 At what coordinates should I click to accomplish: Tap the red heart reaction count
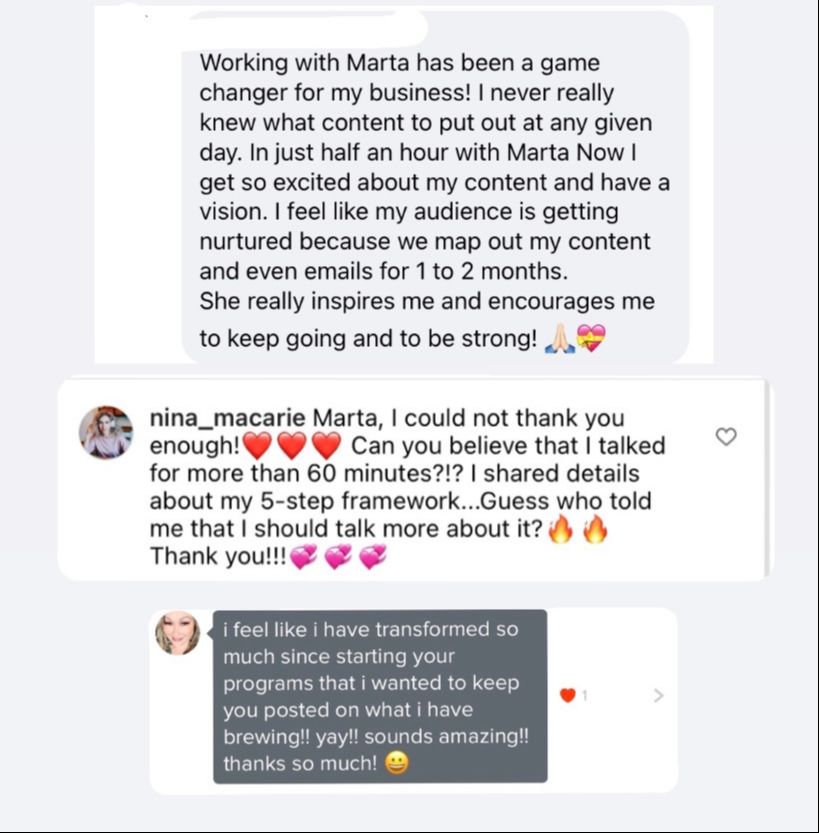574,695
